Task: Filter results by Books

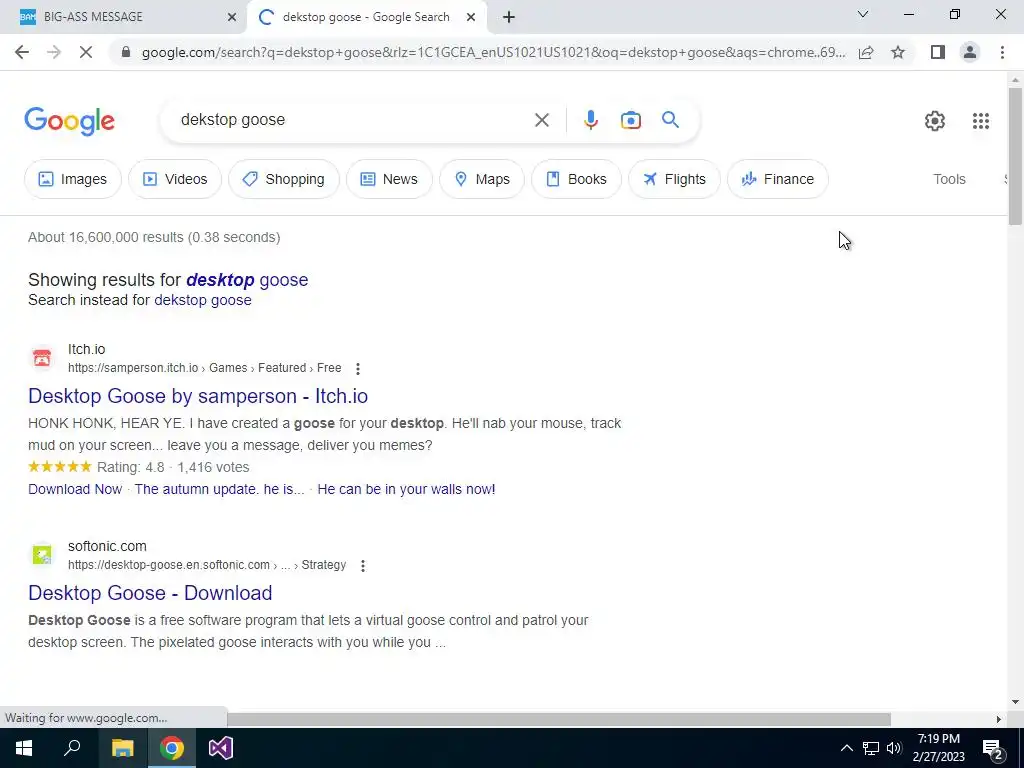Action: tap(576, 179)
